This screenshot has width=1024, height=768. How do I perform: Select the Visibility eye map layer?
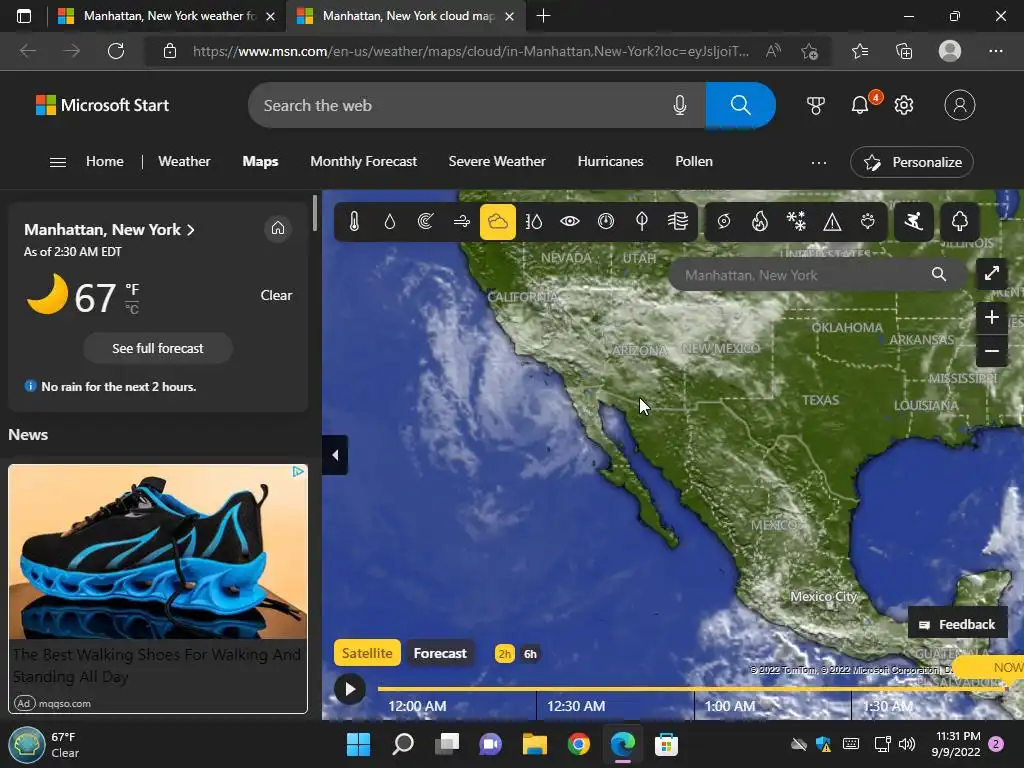click(569, 222)
